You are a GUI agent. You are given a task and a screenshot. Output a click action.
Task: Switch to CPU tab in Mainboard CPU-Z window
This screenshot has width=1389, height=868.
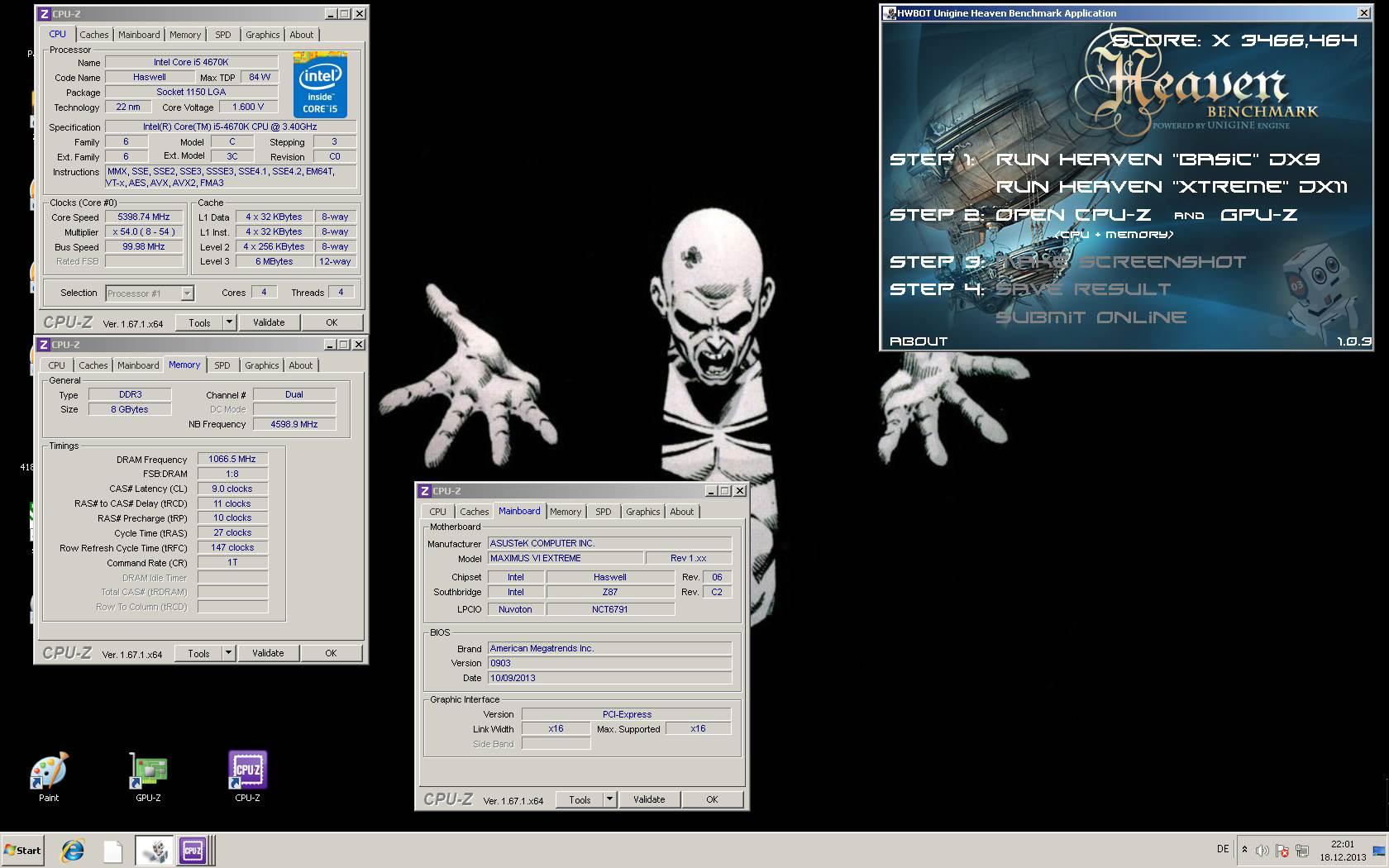[x=437, y=512]
